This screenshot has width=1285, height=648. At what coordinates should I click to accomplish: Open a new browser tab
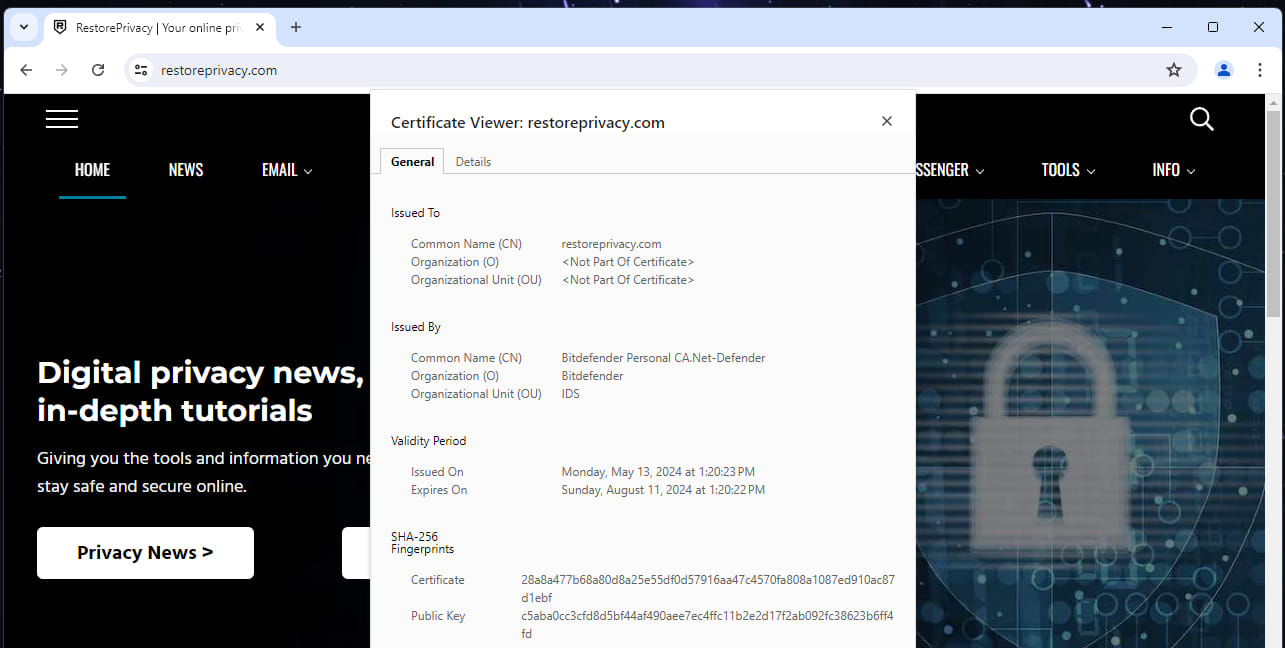[295, 27]
